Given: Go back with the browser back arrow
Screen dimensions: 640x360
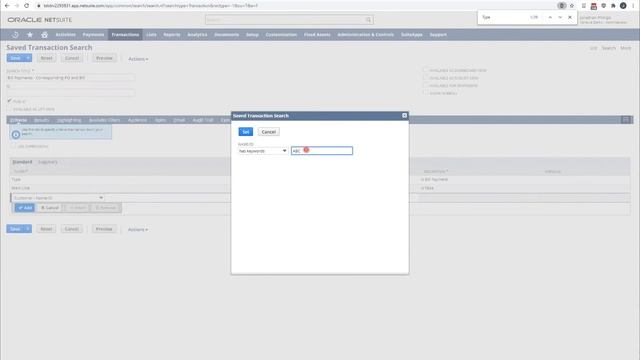Looking at the screenshot, I should click(7, 6).
